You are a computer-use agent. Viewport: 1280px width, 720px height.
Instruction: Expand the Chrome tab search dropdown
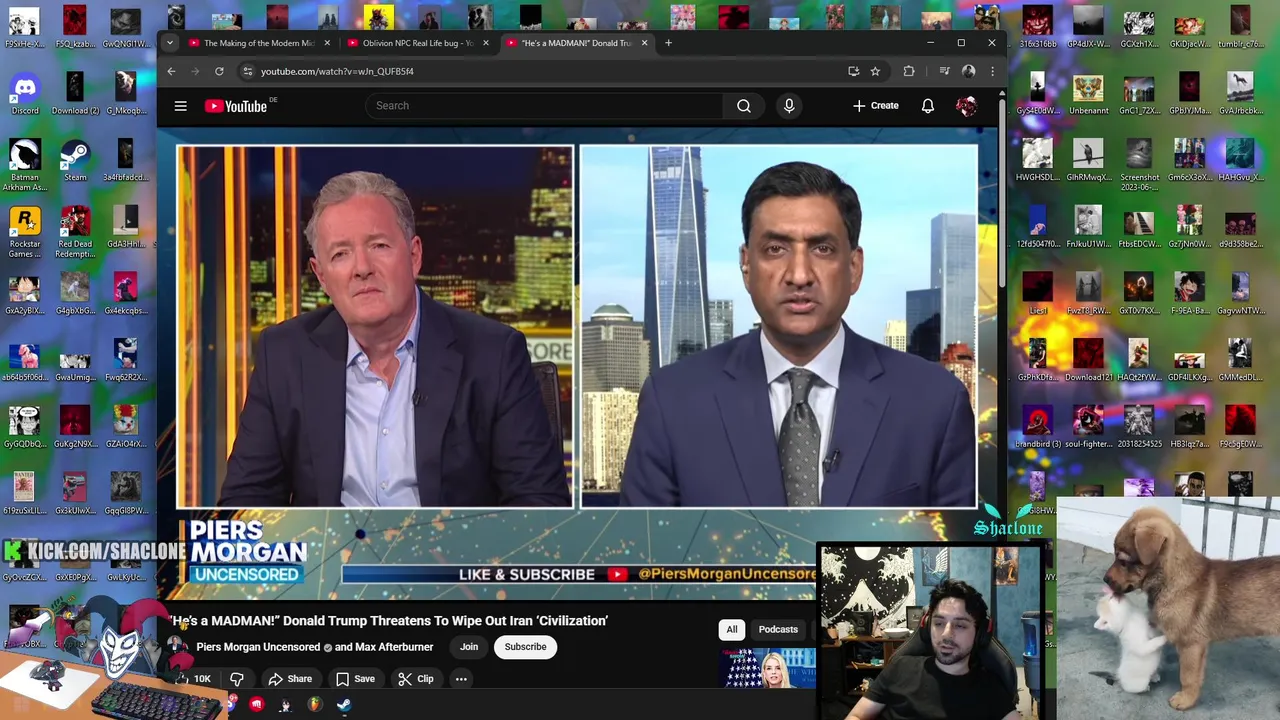[x=170, y=43]
